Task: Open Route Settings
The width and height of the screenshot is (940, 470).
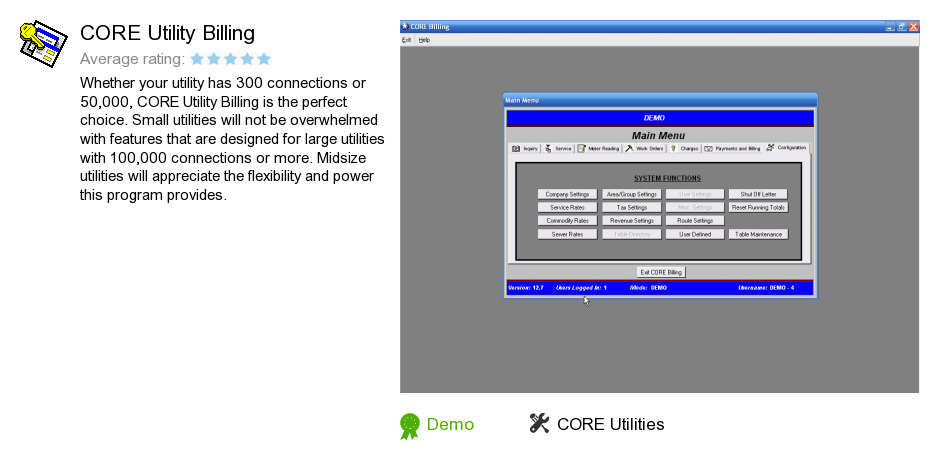Action: pos(695,221)
